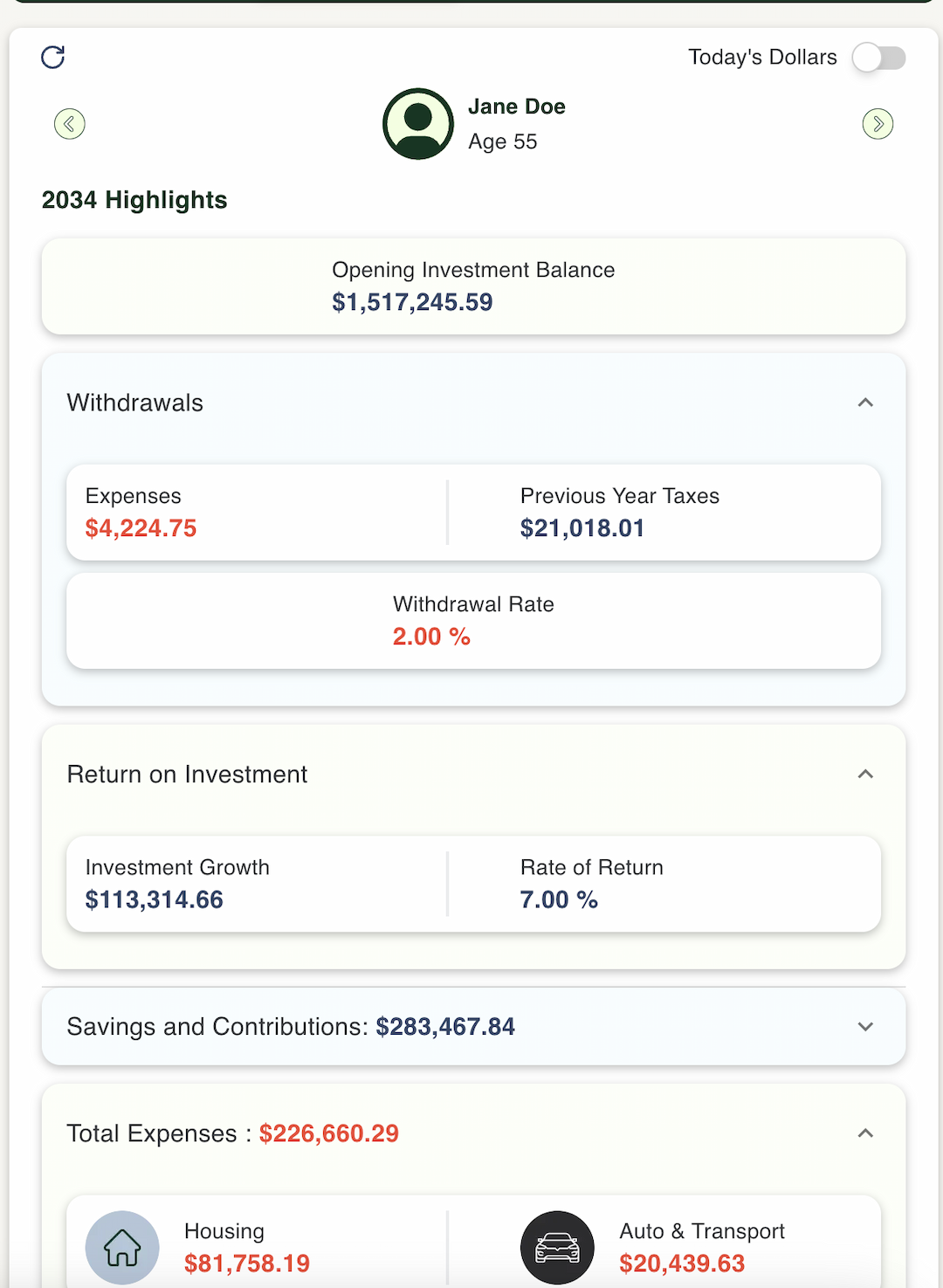Expand Savings and Contributions section

pyautogui.click(x=865, y=1027)
